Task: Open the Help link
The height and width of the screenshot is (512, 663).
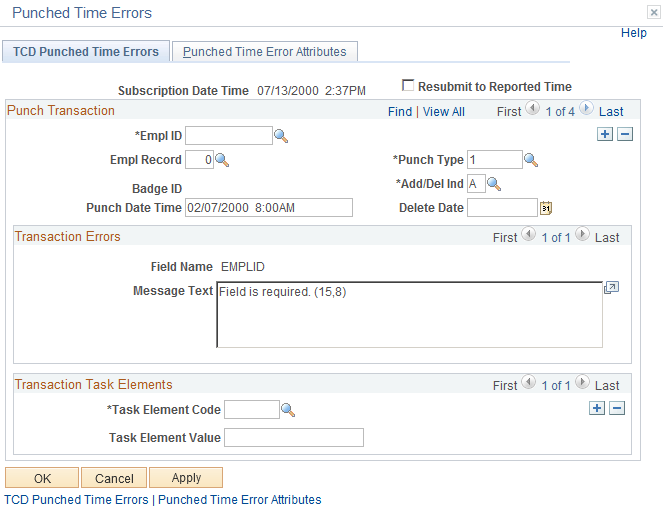Action: click(x=633, y=33)
